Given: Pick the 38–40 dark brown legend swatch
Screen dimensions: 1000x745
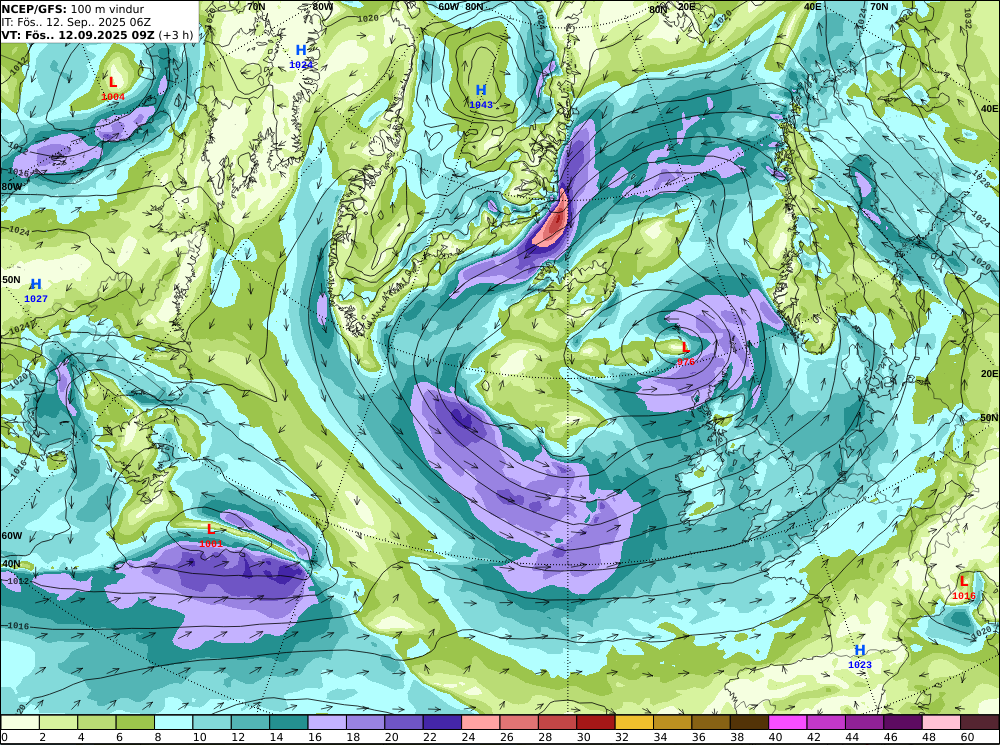Looking at the screenshot, I should point(749,722).
